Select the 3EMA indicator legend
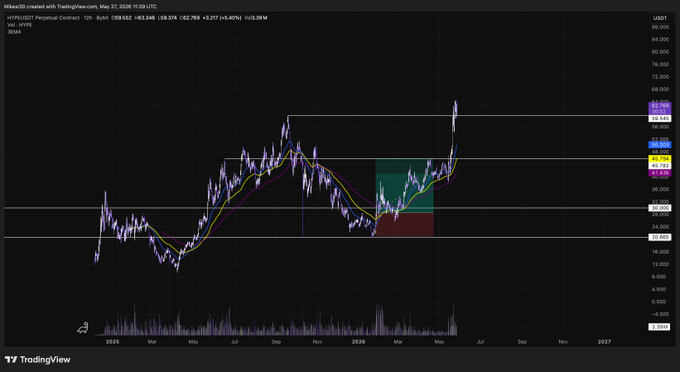Screen dimensions: 680x372 tap(14, 32)
